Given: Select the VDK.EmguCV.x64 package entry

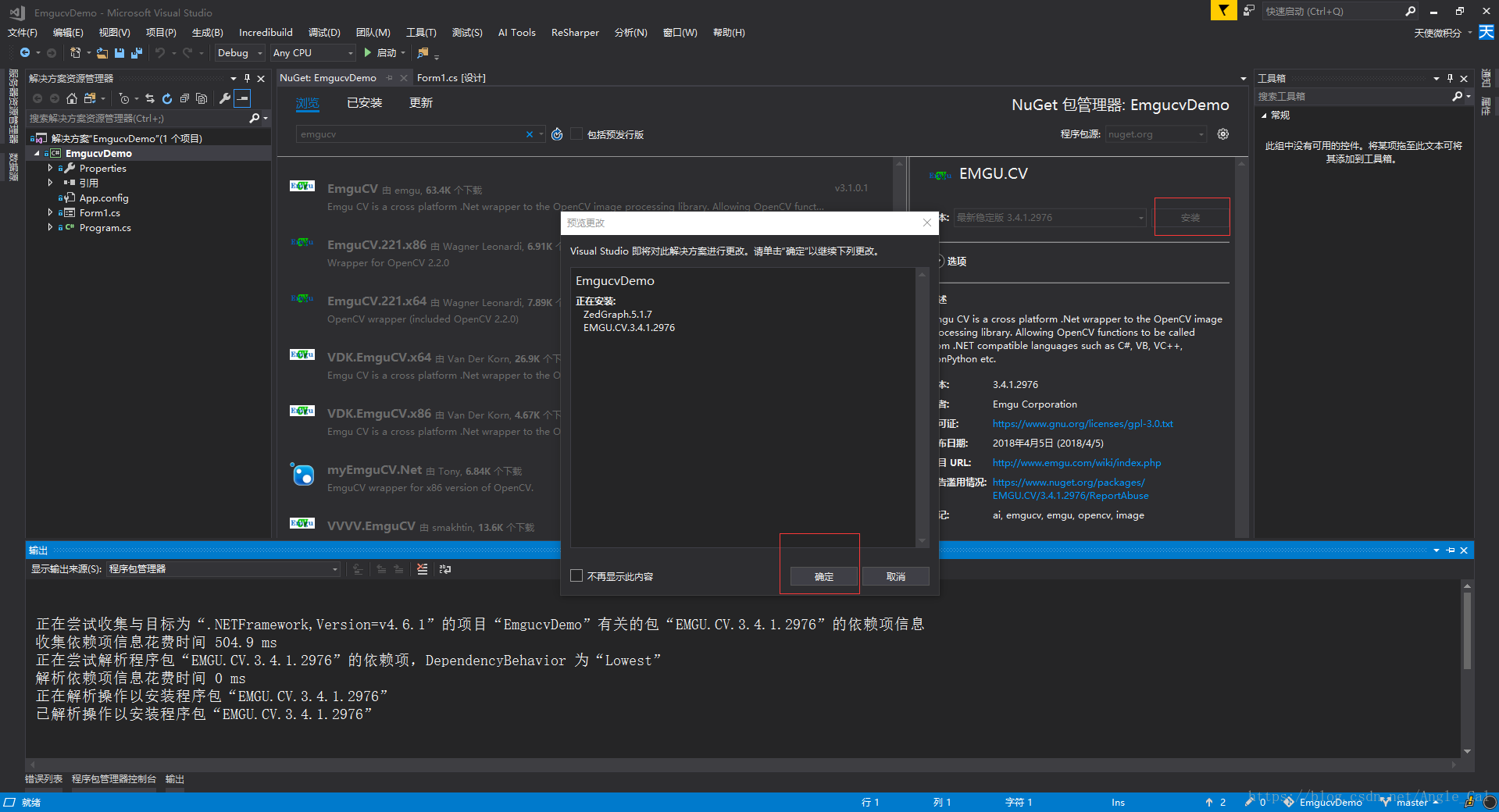Looking at the screenshot, I should [426, 366].
